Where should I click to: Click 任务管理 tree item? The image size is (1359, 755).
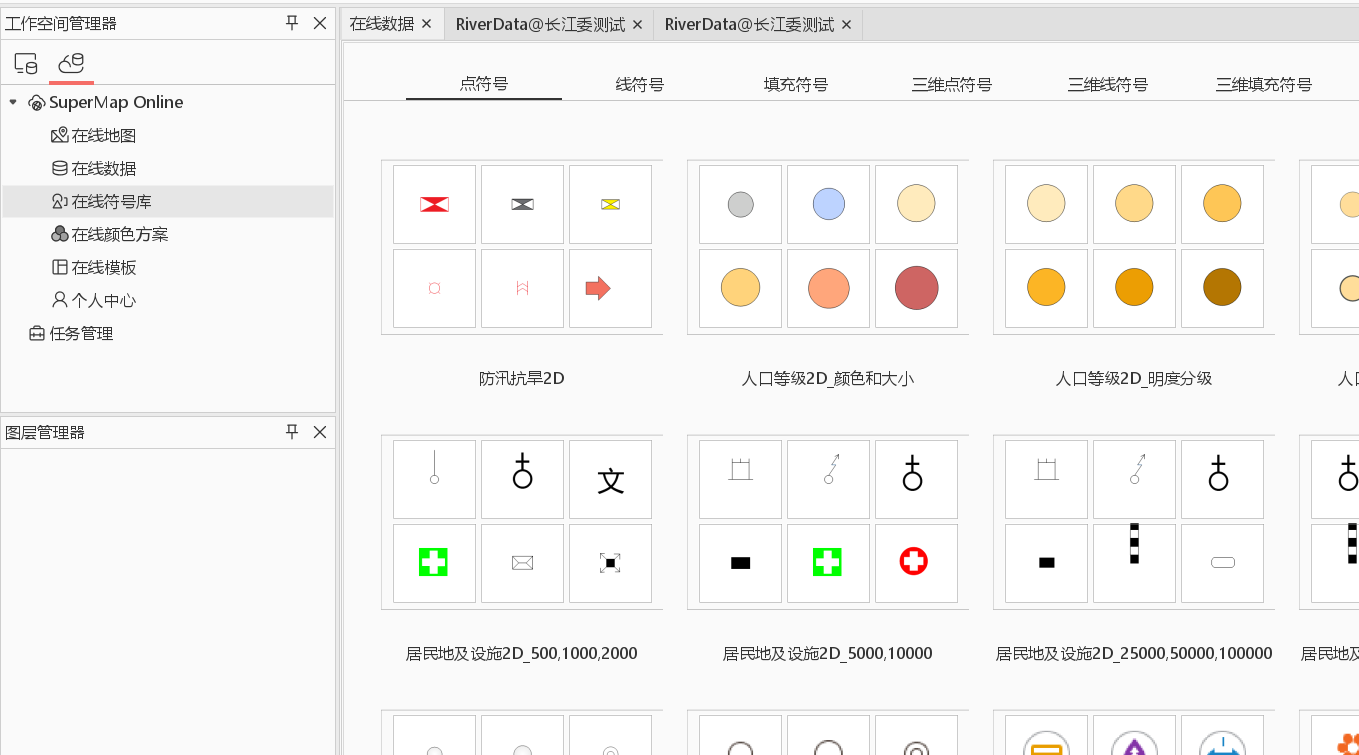[x=81, y=333]
